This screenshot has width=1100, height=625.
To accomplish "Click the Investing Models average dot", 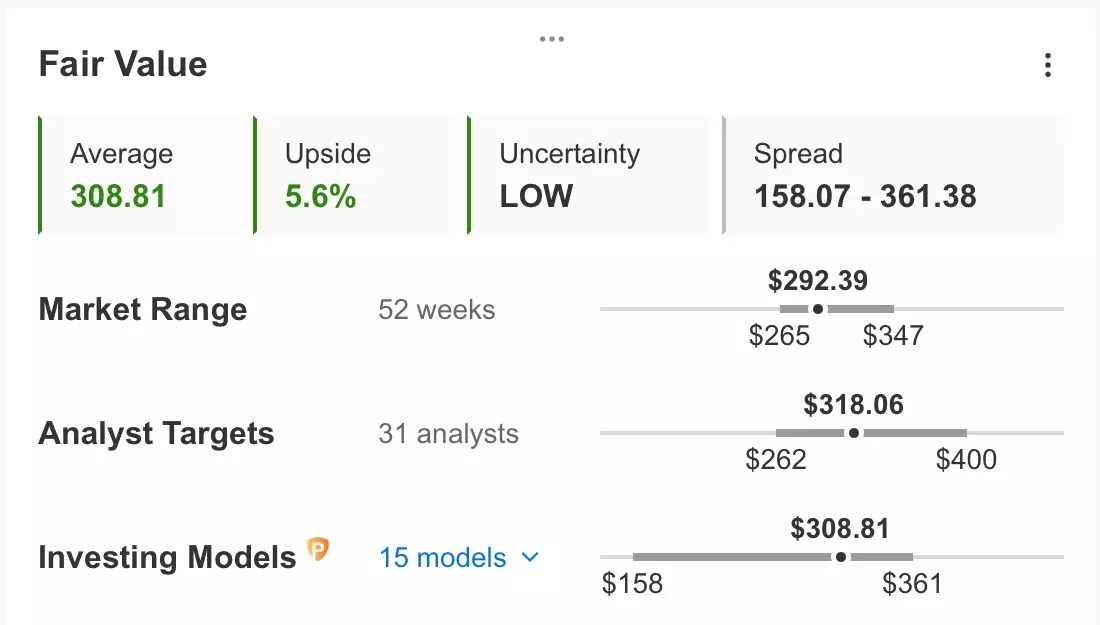I will click(840, 557).
